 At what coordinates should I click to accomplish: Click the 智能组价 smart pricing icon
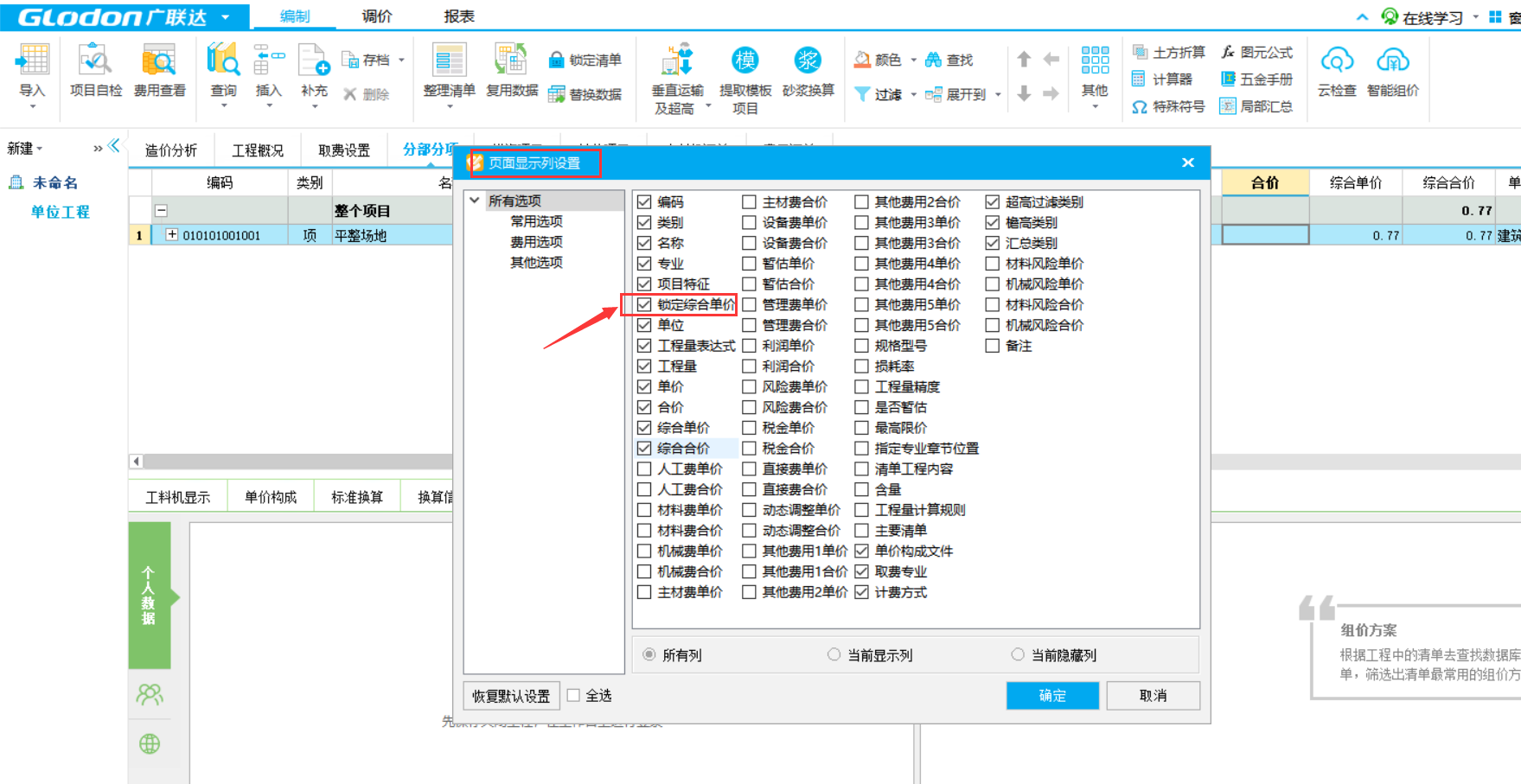tap(1393, 61)
